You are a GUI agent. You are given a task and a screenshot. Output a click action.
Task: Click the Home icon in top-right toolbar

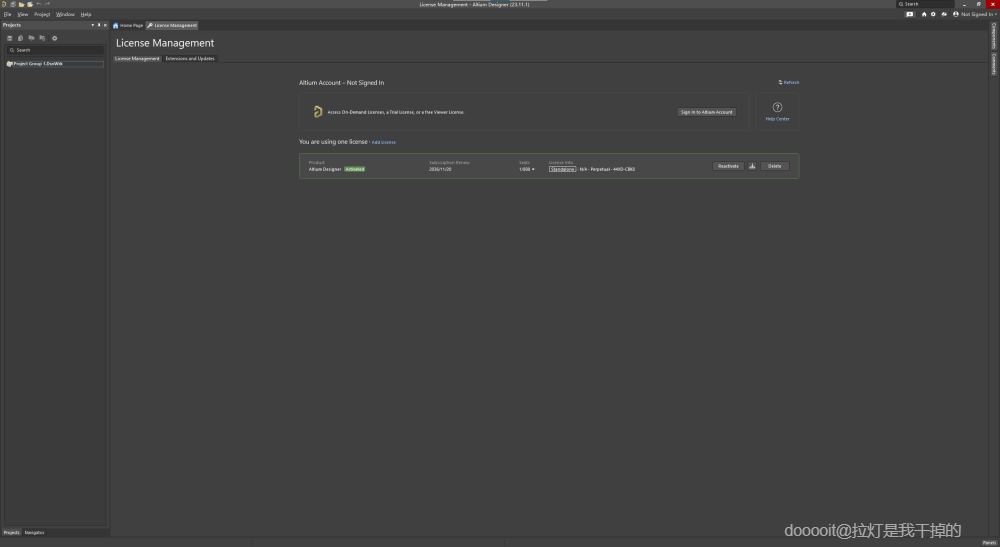[923, 14]
